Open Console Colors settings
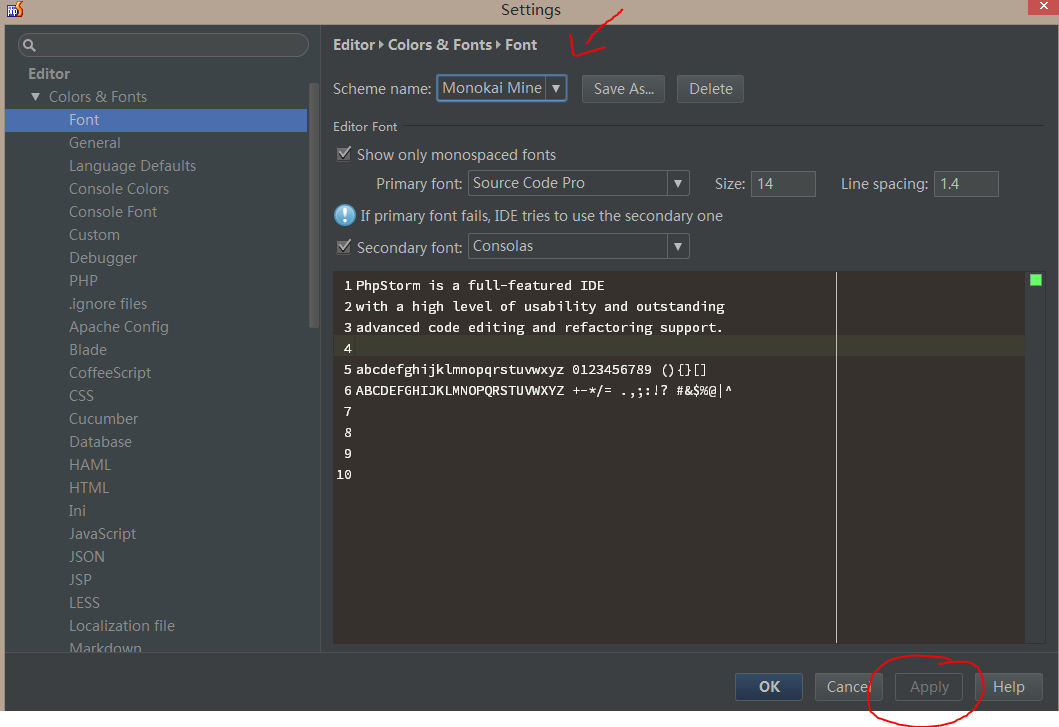Viewport: 1059px width, 727px height. (x=119, y=189)
